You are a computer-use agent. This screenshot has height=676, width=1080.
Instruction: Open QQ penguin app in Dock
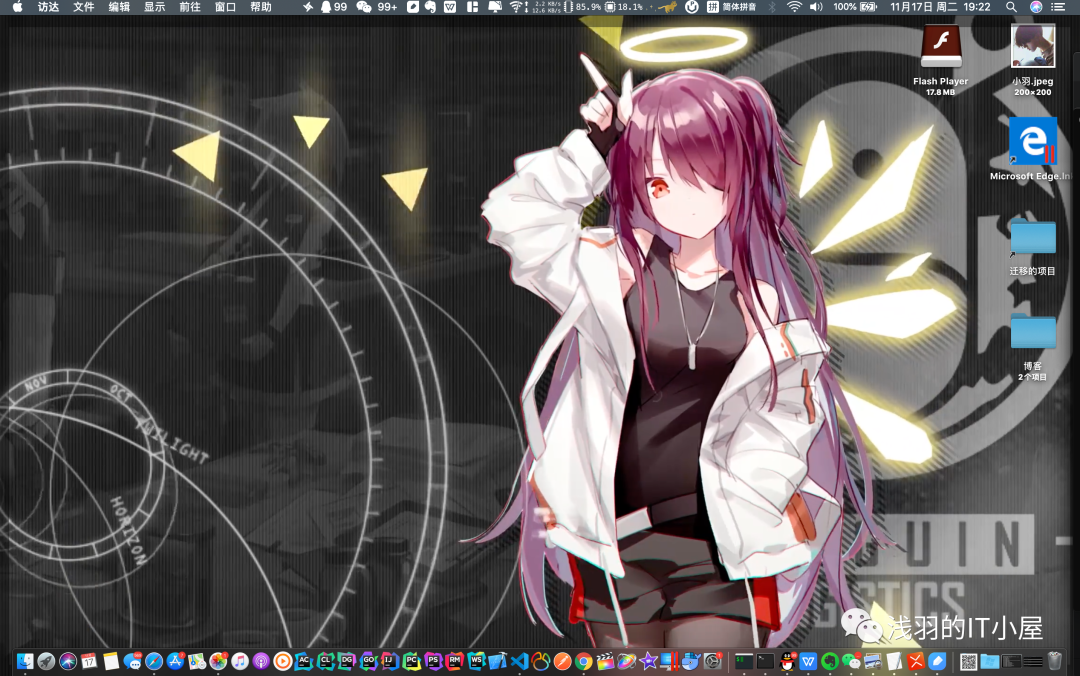click(787, 662)
